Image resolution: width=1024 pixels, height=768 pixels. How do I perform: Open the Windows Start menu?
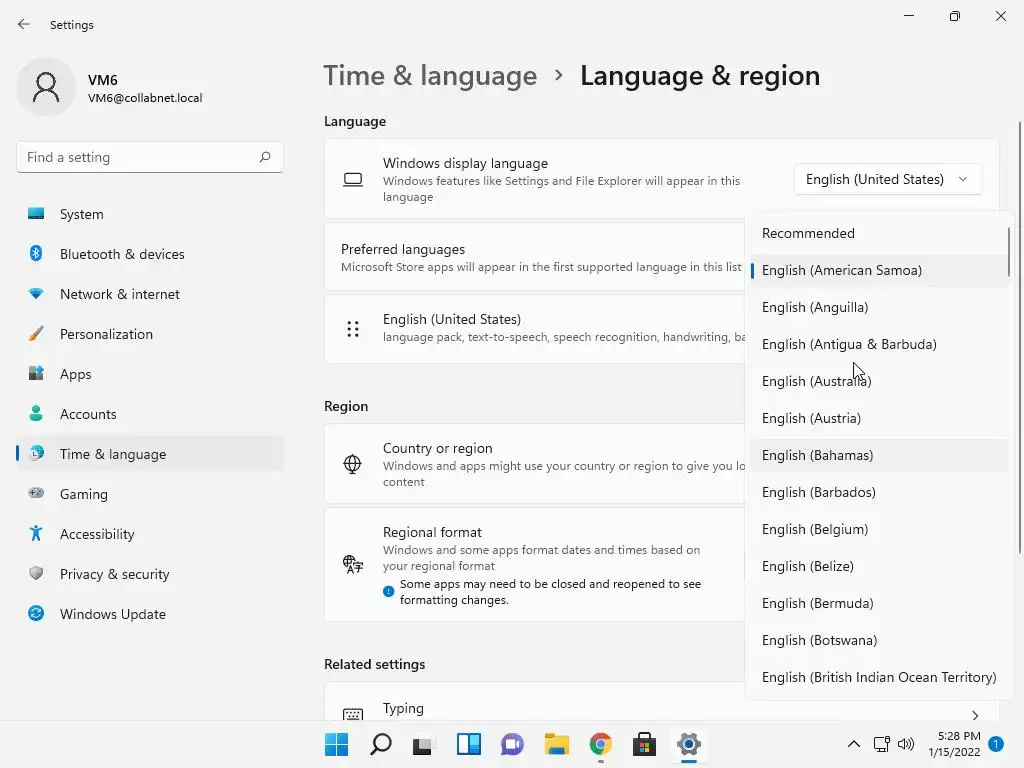[x=336, y=744]
